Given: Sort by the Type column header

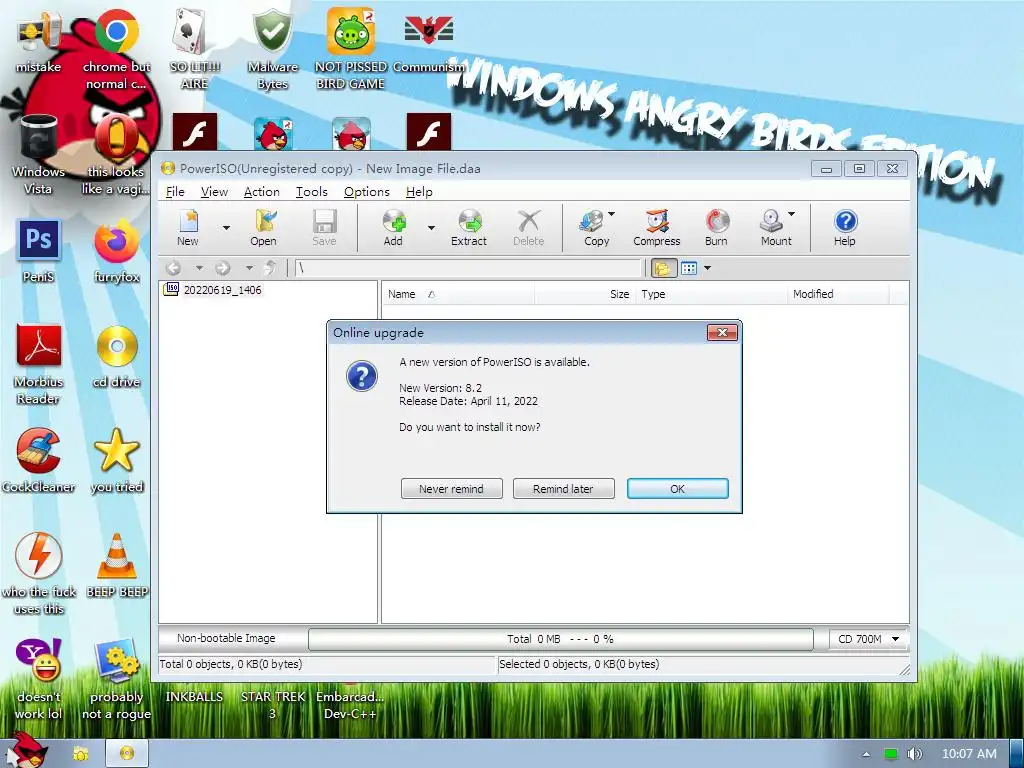Looking at the screenshot, I should (711, 294).
